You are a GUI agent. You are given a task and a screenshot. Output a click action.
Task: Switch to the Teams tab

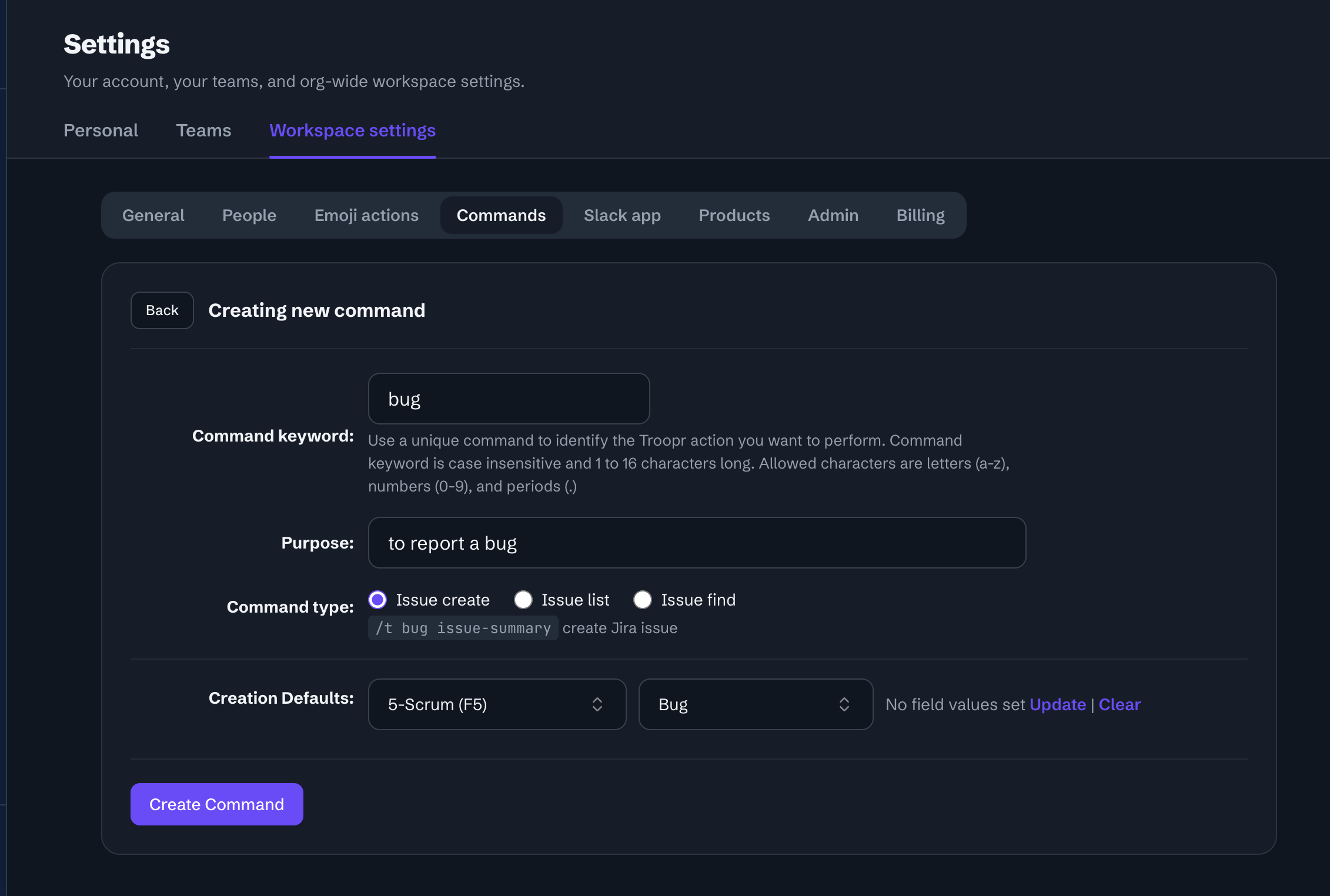(204, 130)
